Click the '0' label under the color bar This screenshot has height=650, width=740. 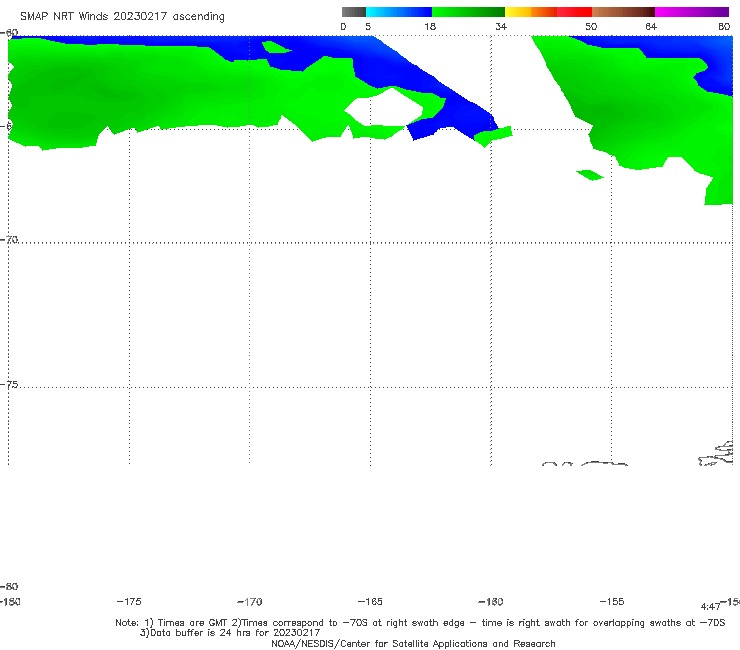pos(344,27)
